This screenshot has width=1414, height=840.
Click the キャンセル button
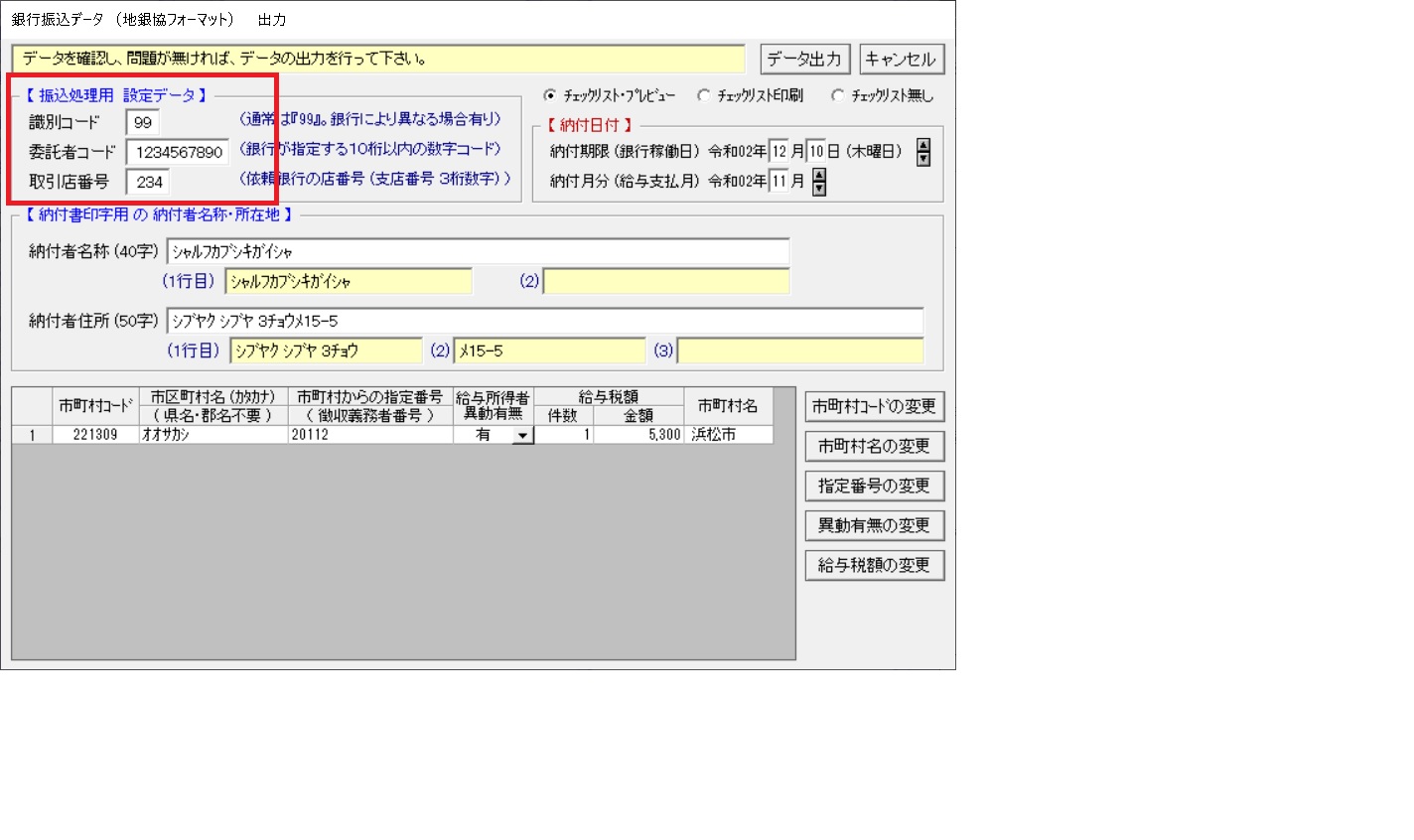pos(901,59)
